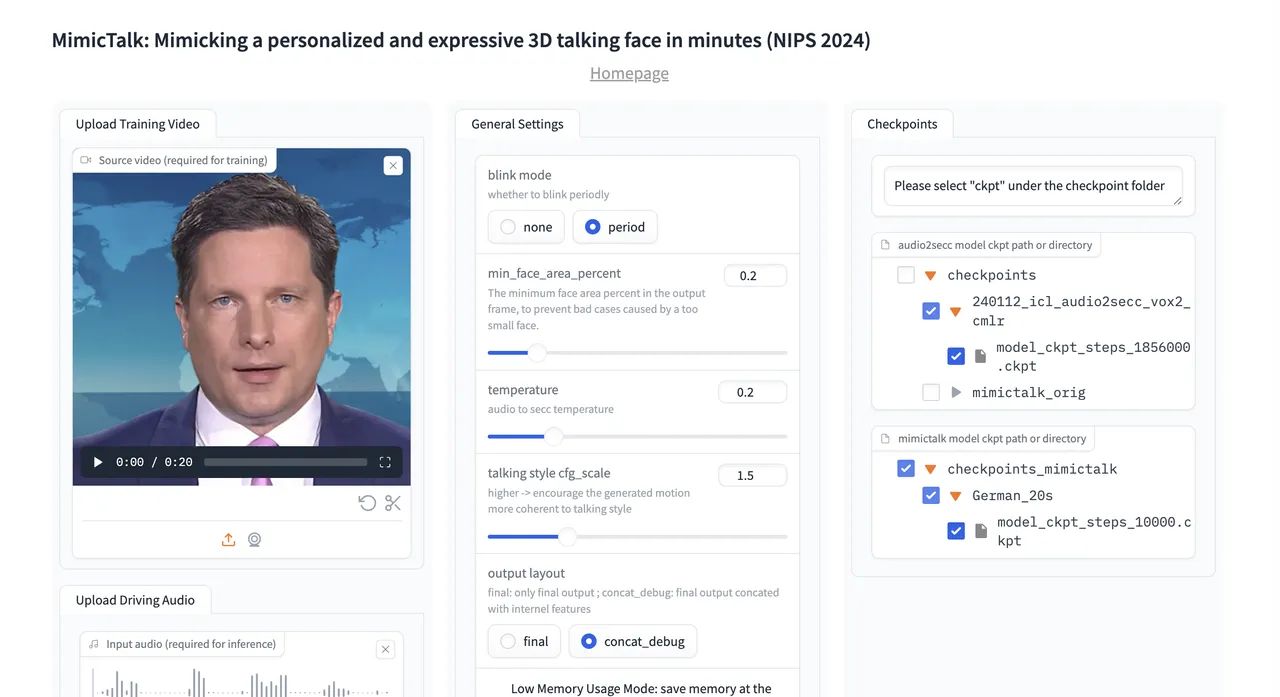
Task: Remove the input audio with X icon
Action: pos(385,650)
